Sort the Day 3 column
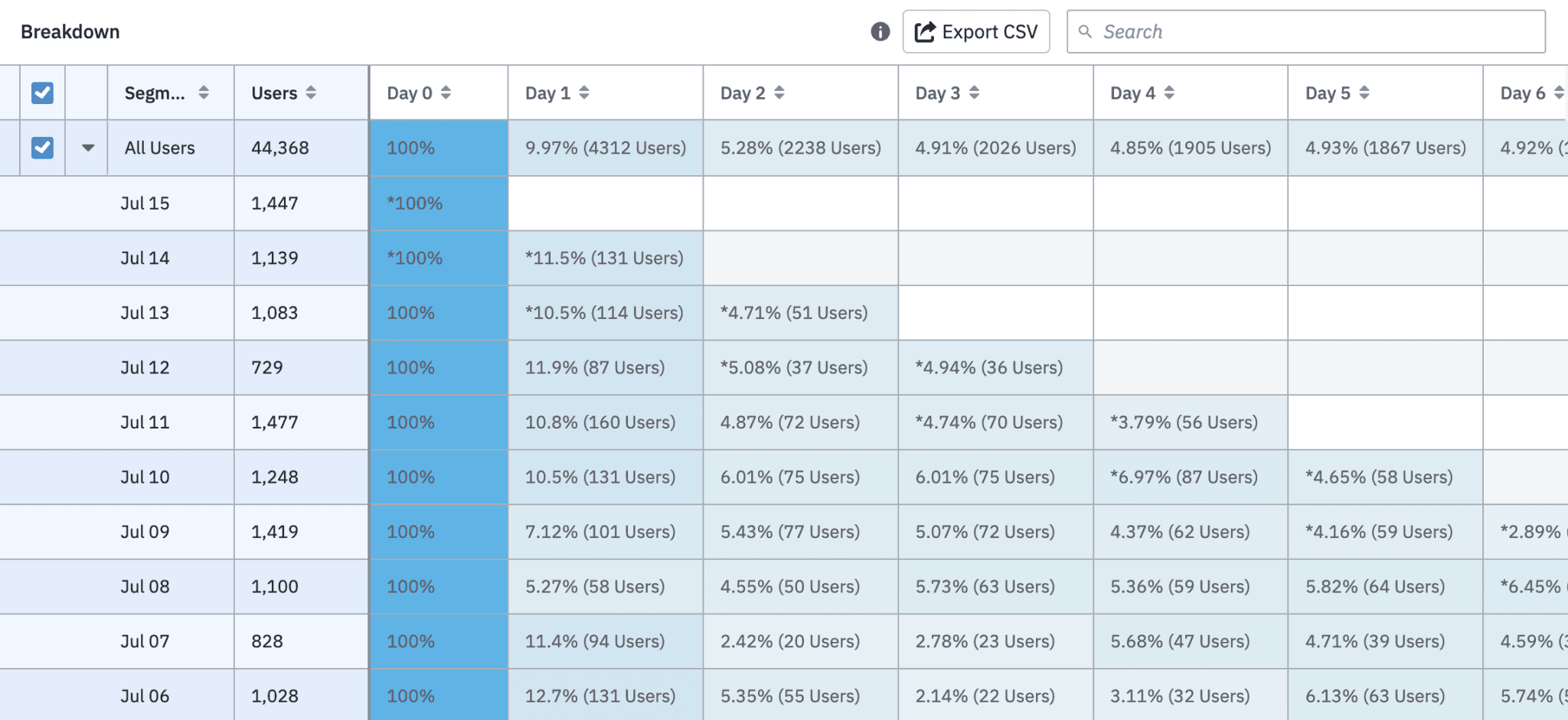 point(974,93)
